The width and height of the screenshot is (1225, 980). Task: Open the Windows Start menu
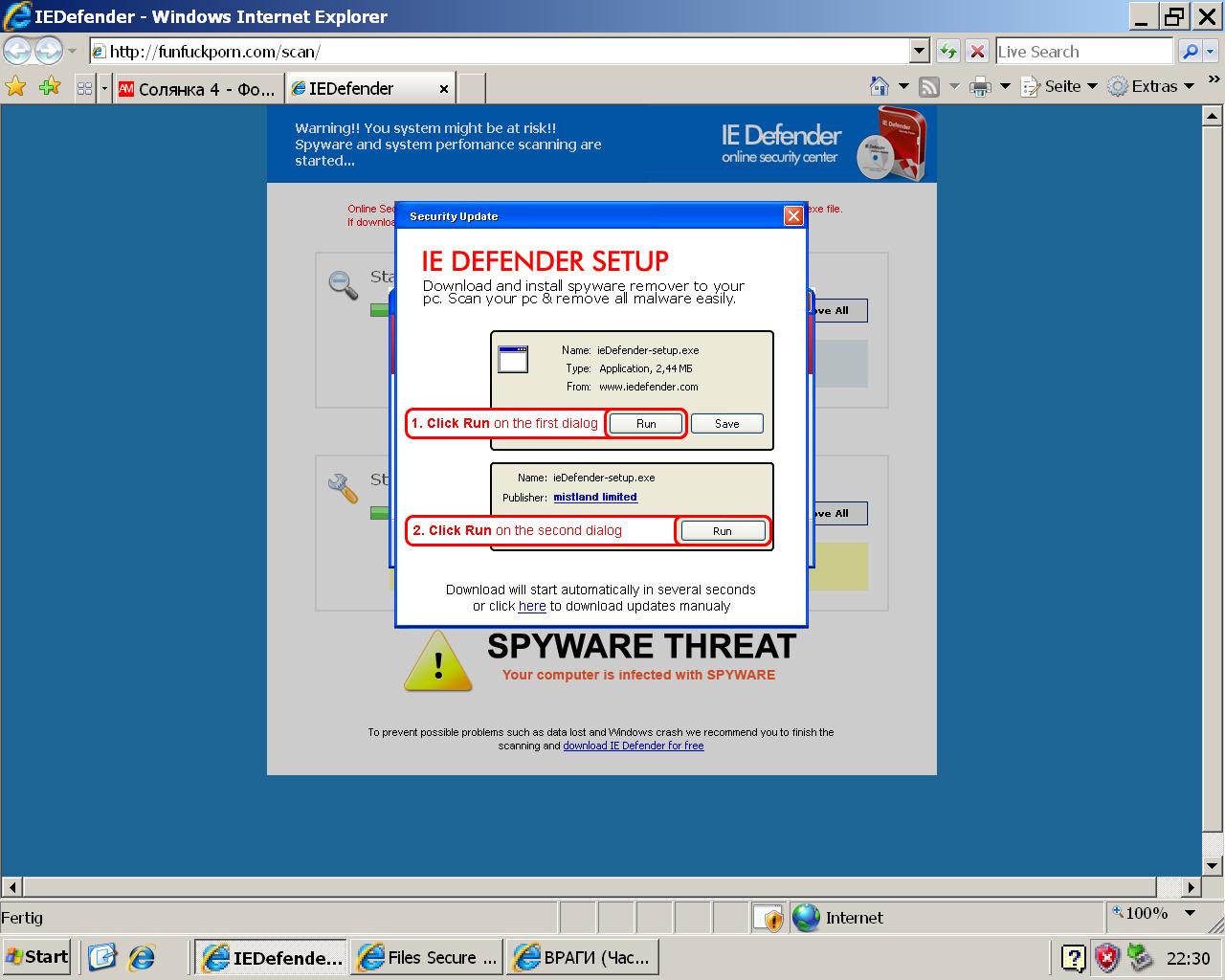tap(36, 957)
